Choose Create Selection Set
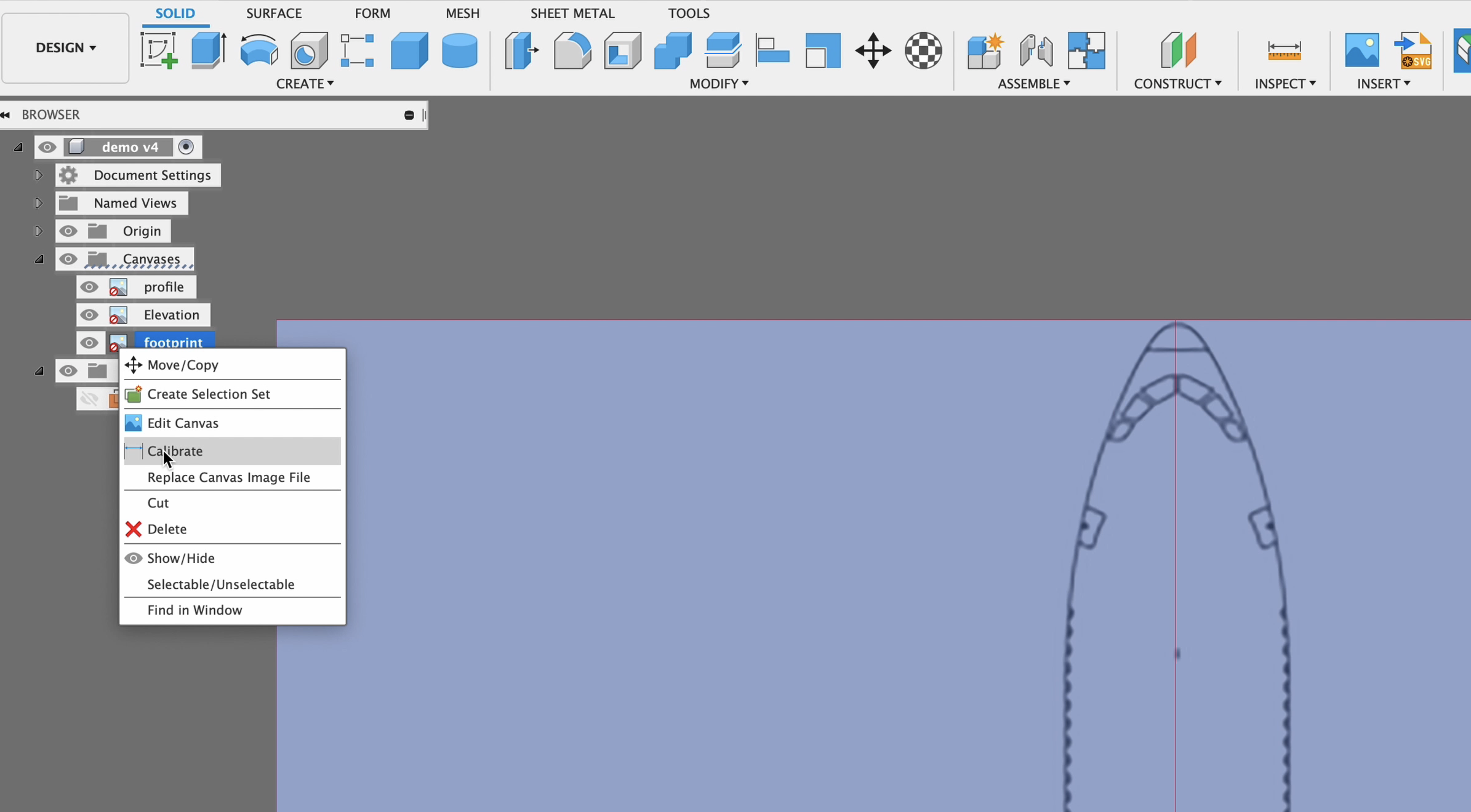 point(209,394)
